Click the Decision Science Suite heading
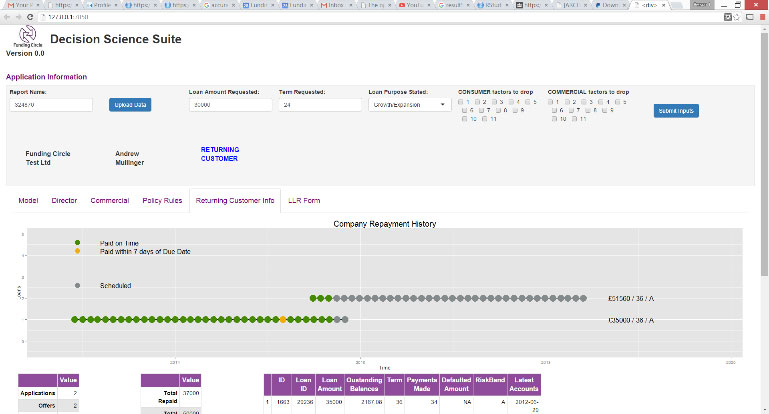This screenshot has height=414, width=769. coord(116,39)
